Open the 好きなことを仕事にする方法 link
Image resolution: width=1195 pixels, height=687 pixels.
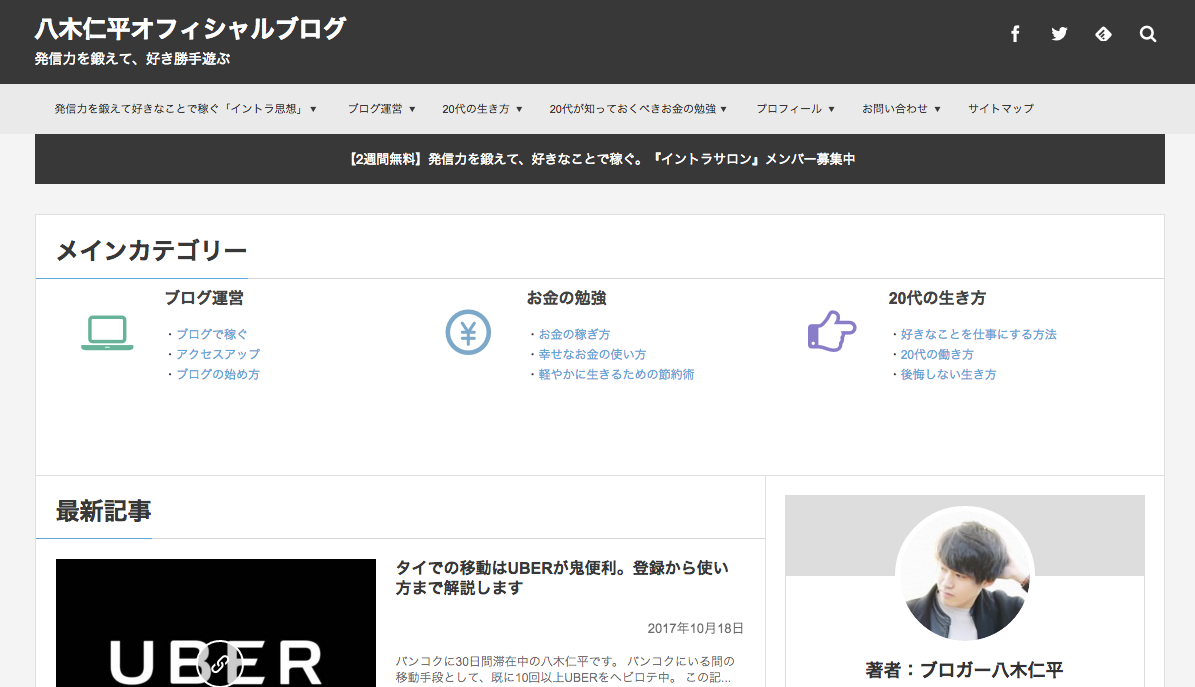coord(979,334)
